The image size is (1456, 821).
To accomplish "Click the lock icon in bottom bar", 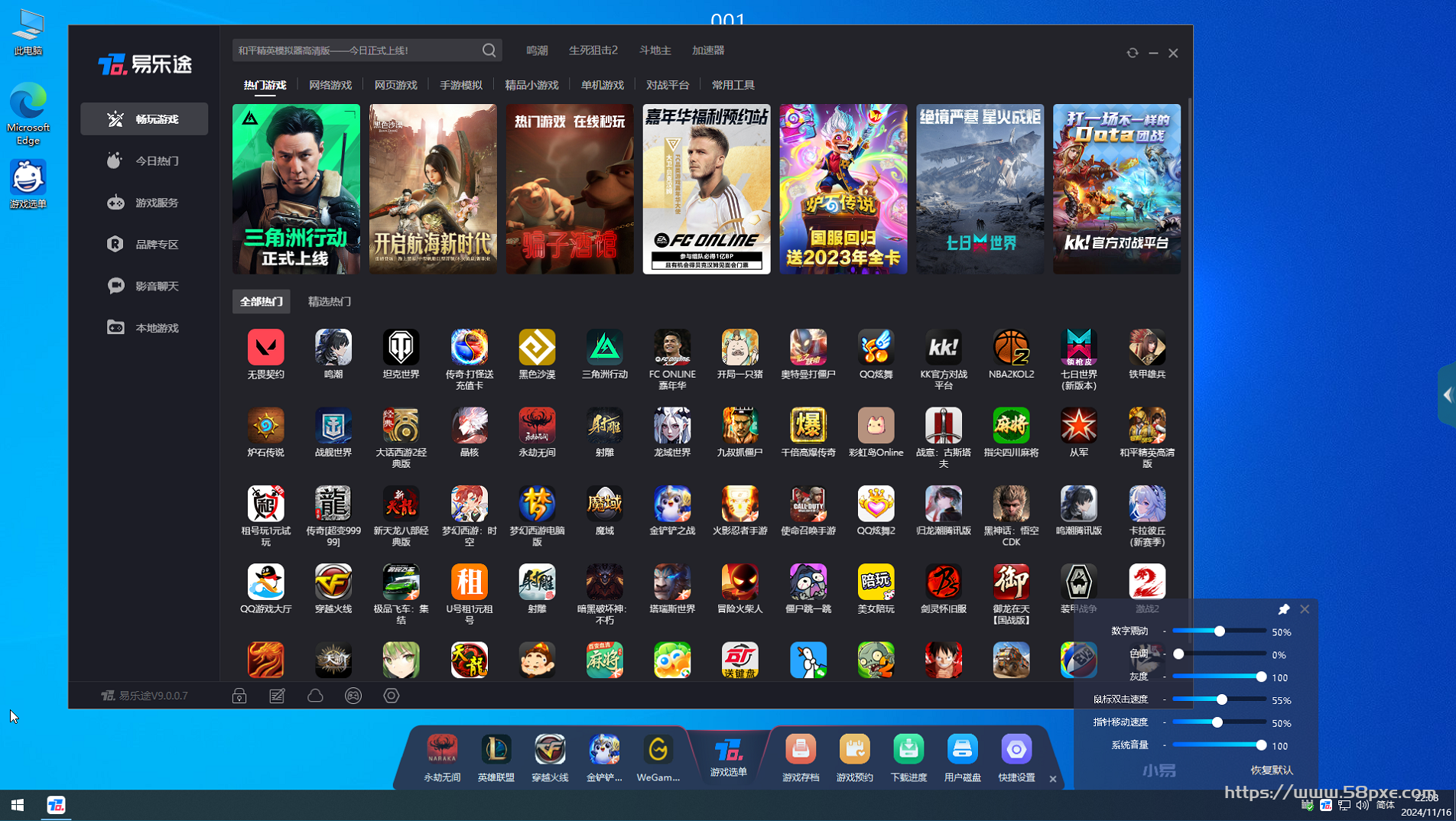I will (239, 696).
